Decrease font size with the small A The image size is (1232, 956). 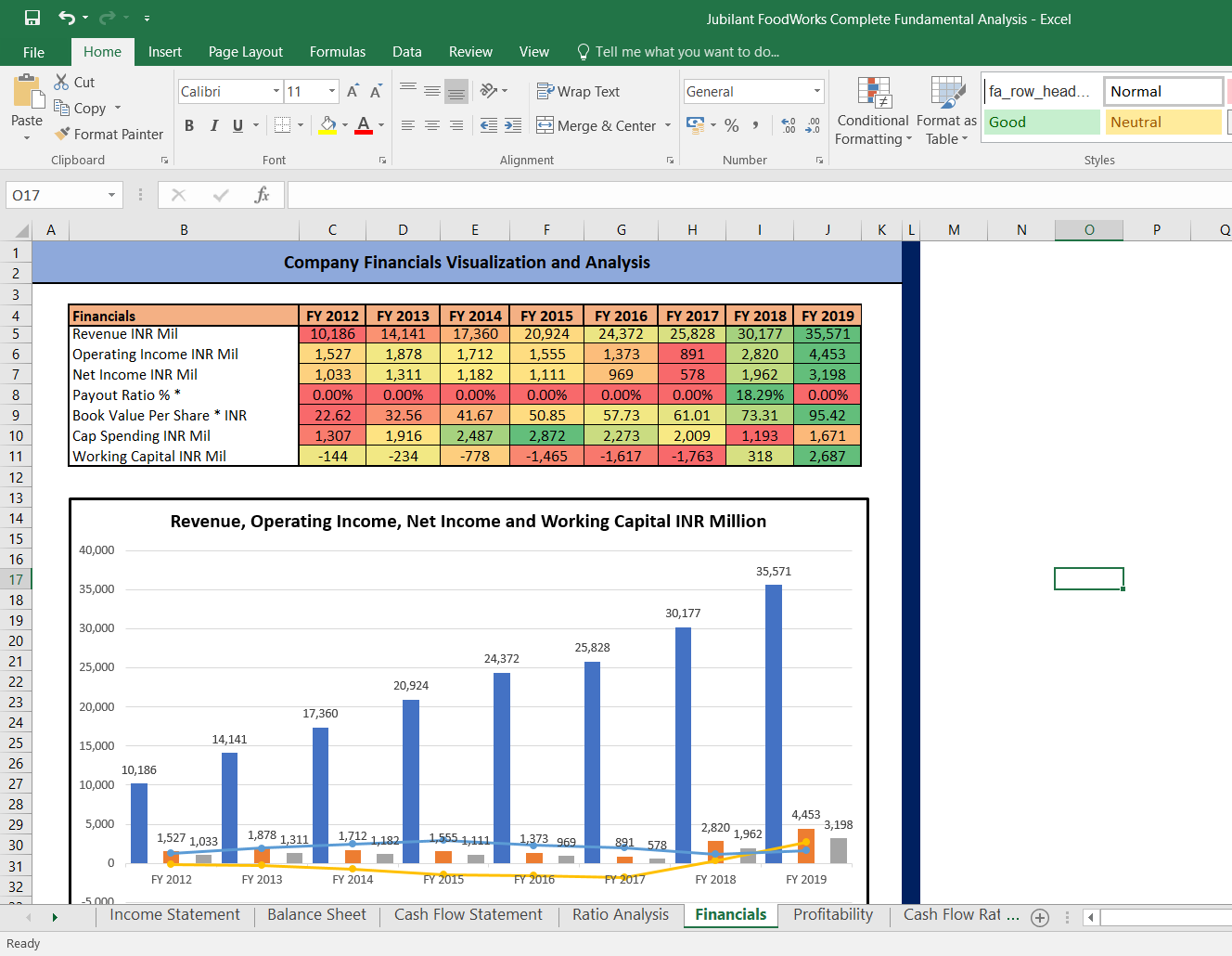pyautogui.click(x=376, y=91)
